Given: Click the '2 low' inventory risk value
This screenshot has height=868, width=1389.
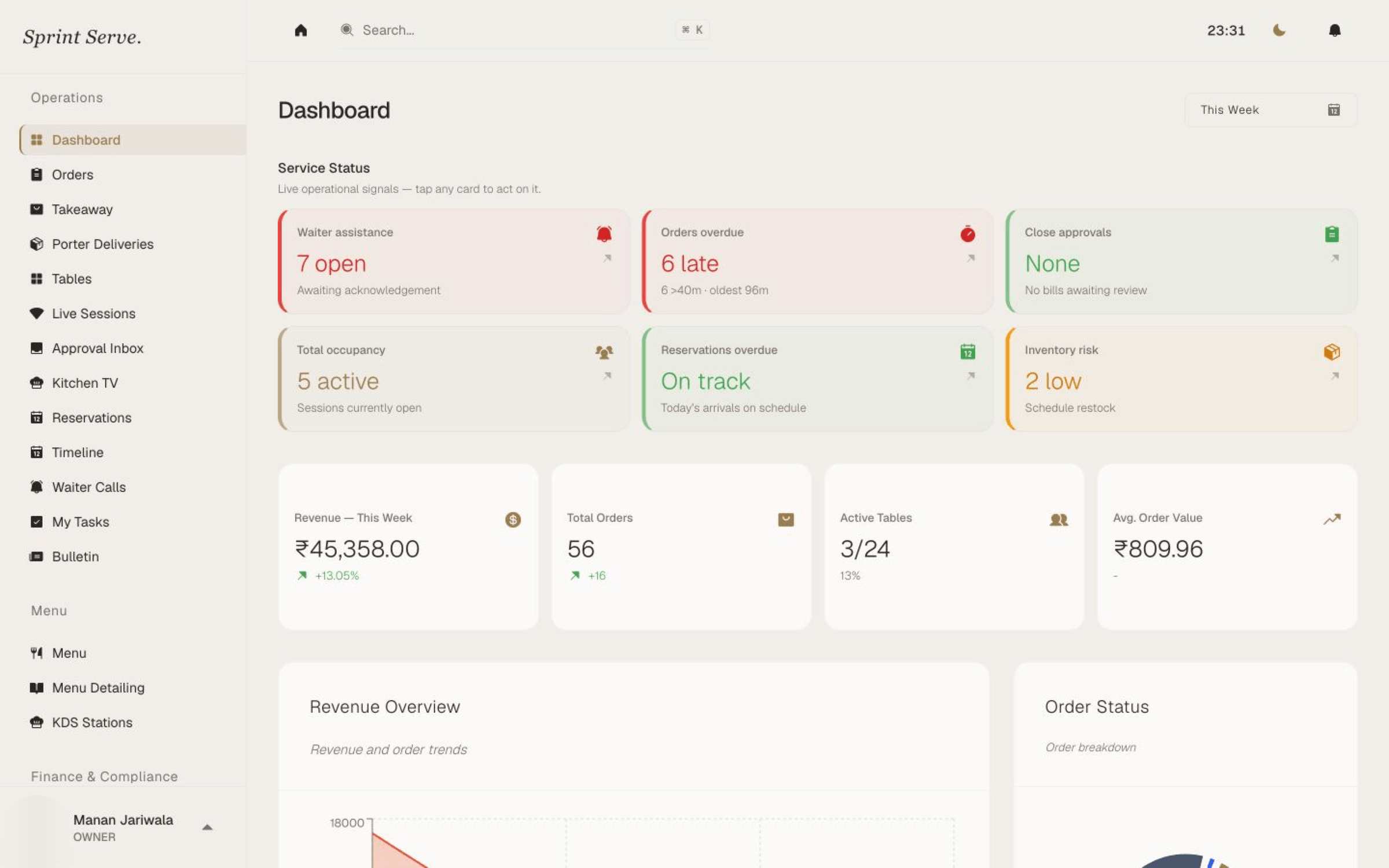Looking at the screenshot, I should [1053, 381].
